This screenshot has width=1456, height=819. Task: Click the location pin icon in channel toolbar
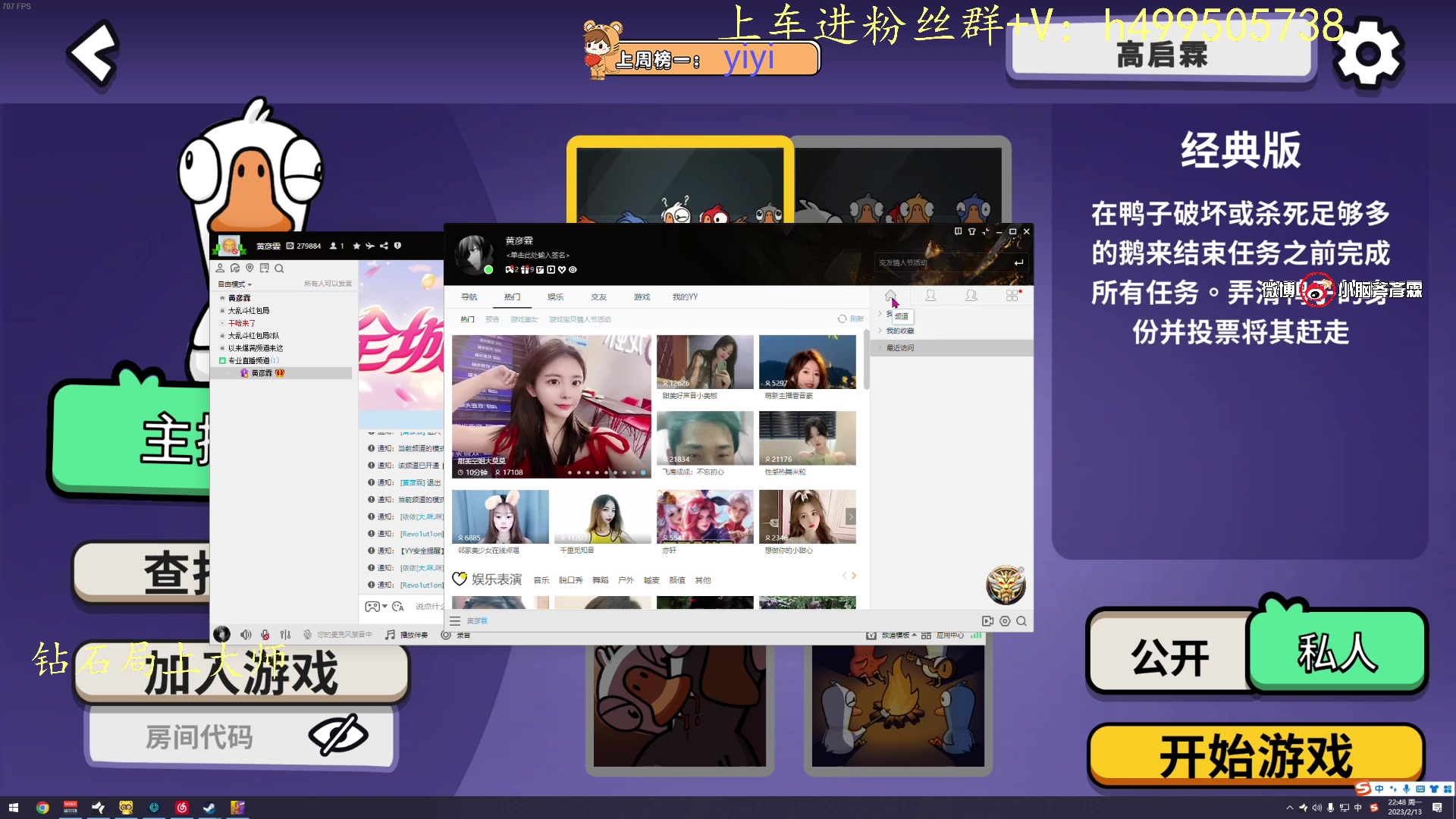point(249,268)
